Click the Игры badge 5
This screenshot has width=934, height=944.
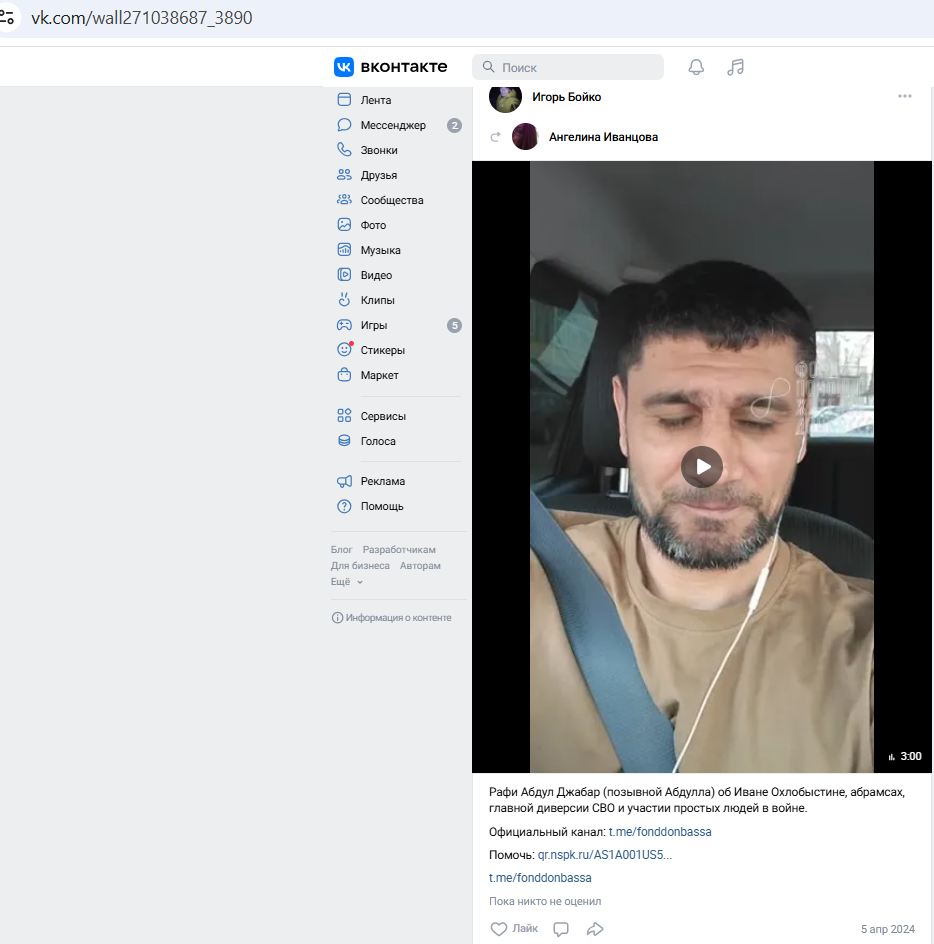454,325
